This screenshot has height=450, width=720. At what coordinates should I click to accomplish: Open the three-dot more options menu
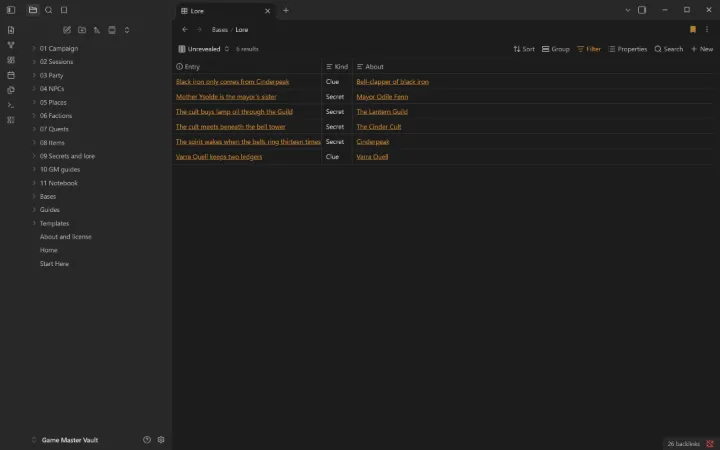[x=707, y=29]
